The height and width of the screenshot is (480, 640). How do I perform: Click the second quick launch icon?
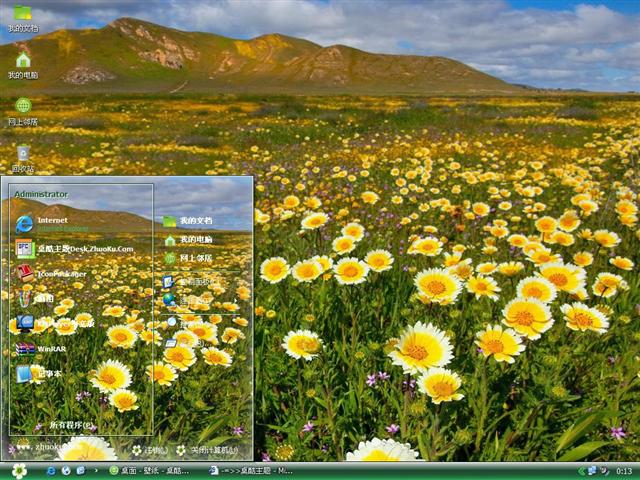pos(66,471)
